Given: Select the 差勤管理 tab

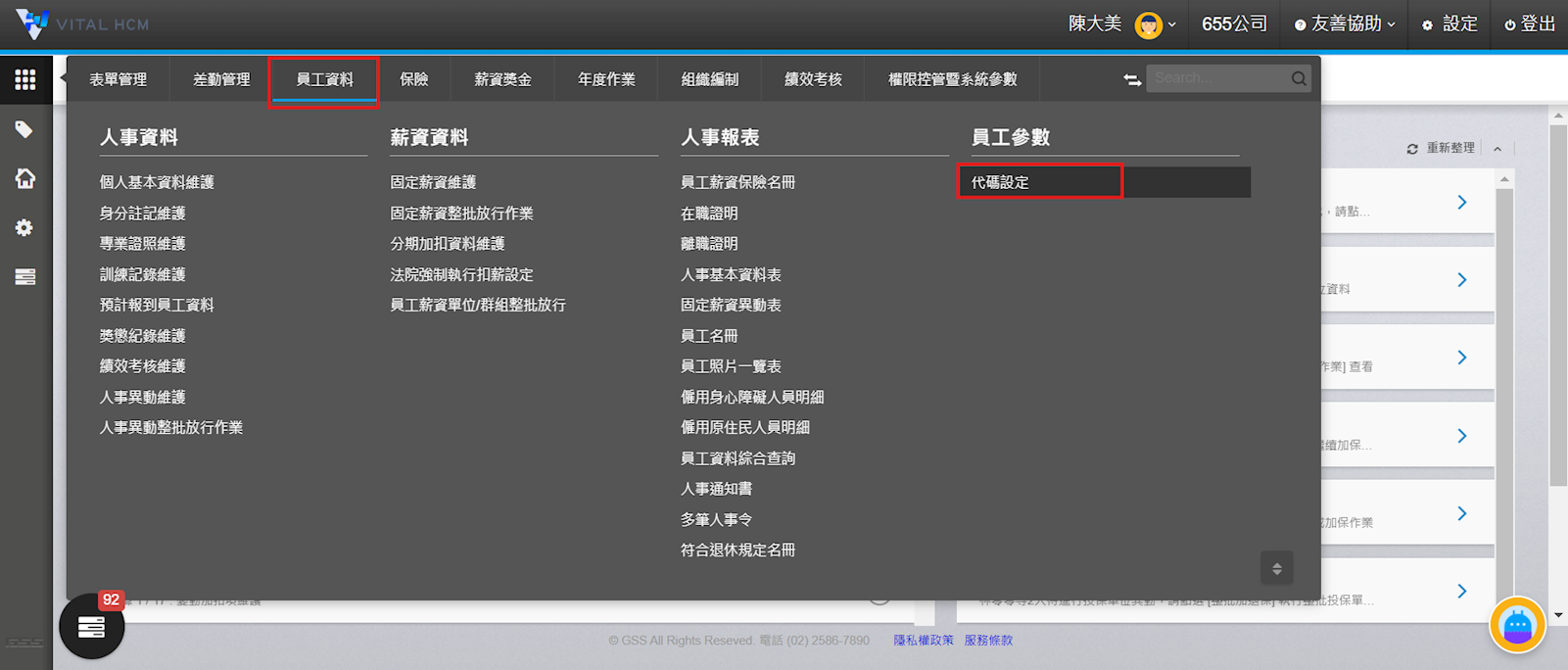Looking at the screenshot, I should [221, 79].
